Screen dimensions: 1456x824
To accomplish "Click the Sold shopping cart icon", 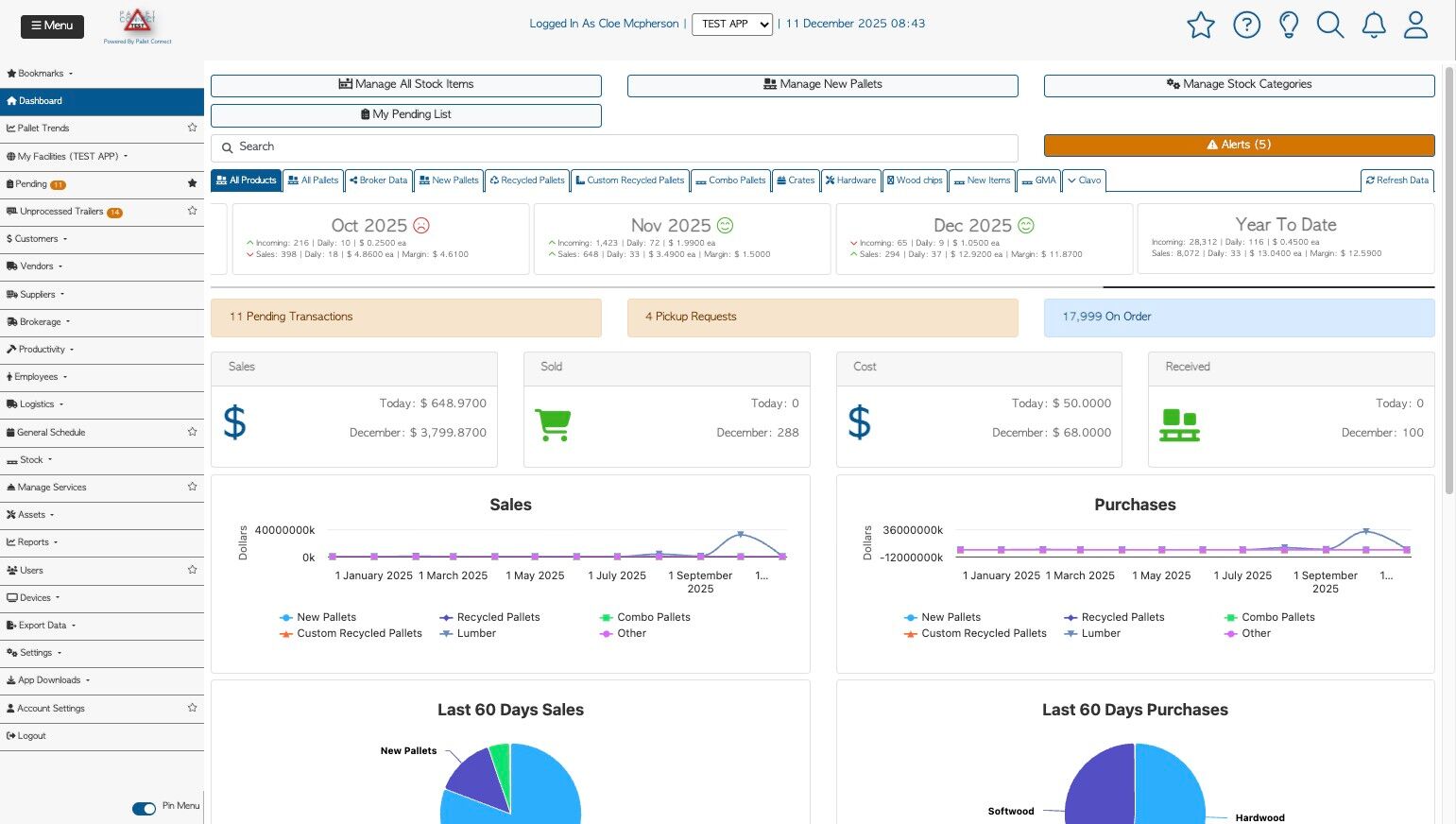I will [553, 424].
